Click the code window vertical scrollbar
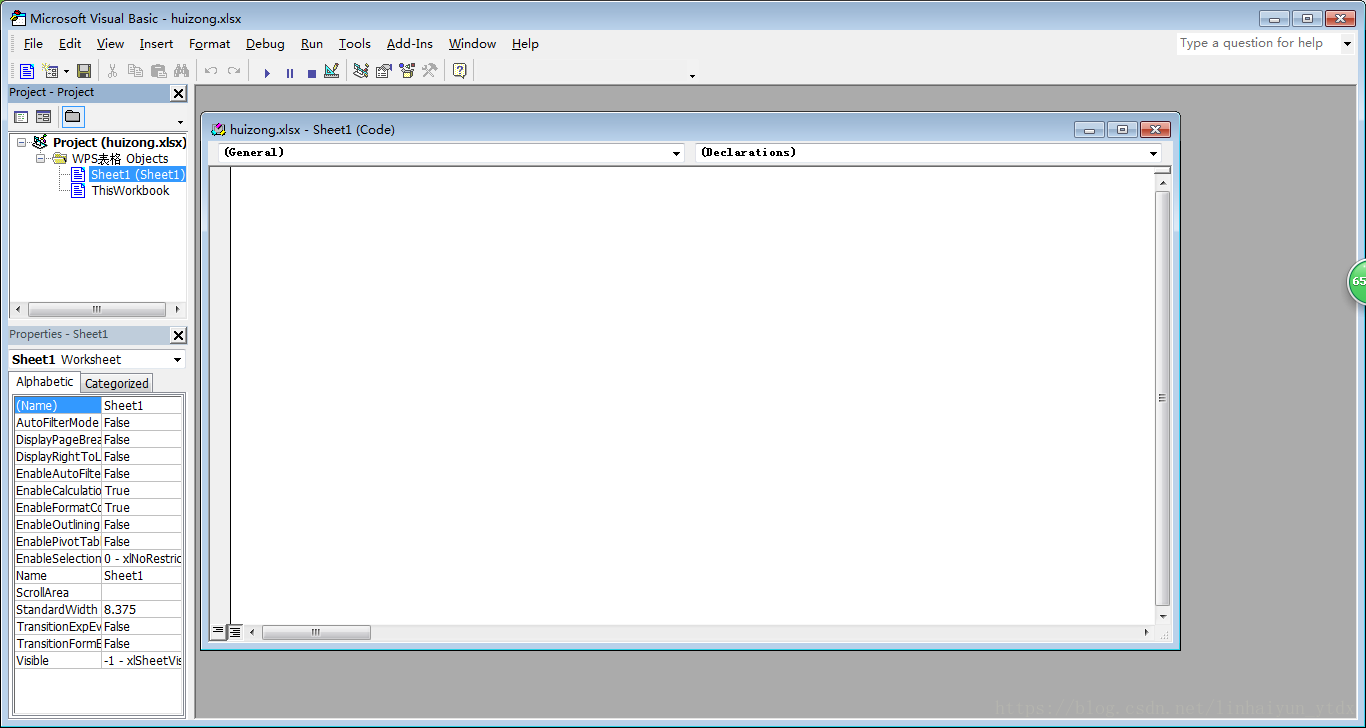This screenshot has height=728, width=1366. [1162, 397]
